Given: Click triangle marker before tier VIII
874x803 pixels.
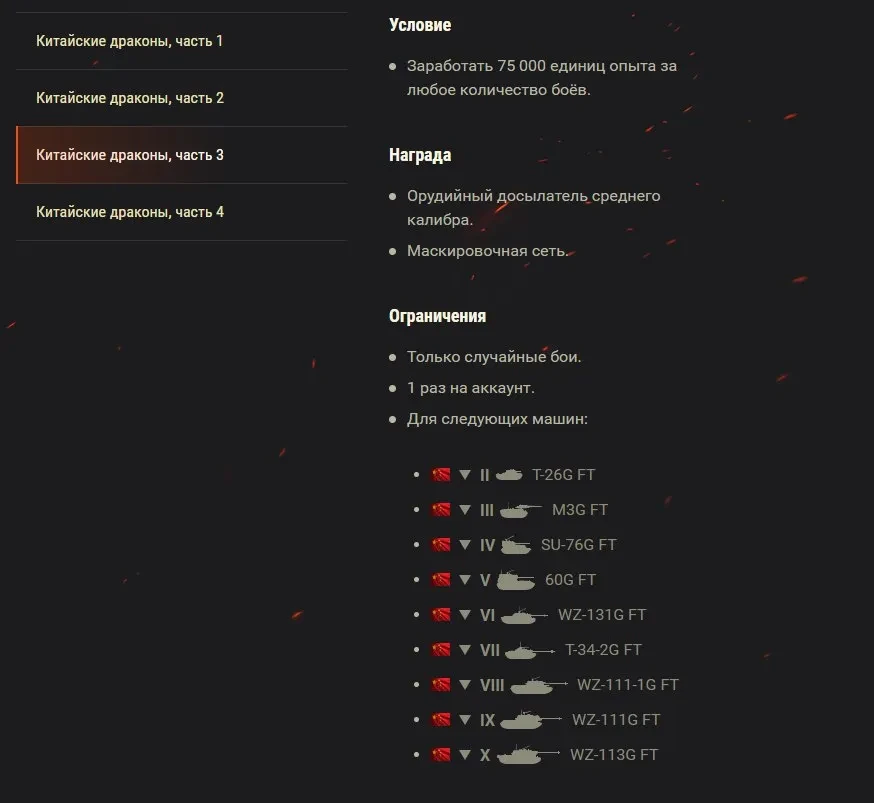Looking at the screenshot, I should click(x=465, y=685).
